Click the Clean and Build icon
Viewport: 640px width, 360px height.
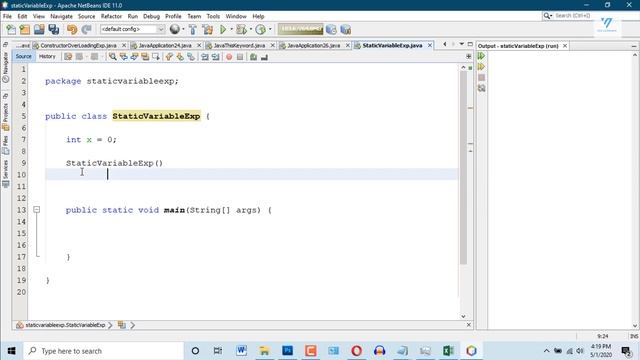[208, 29]
